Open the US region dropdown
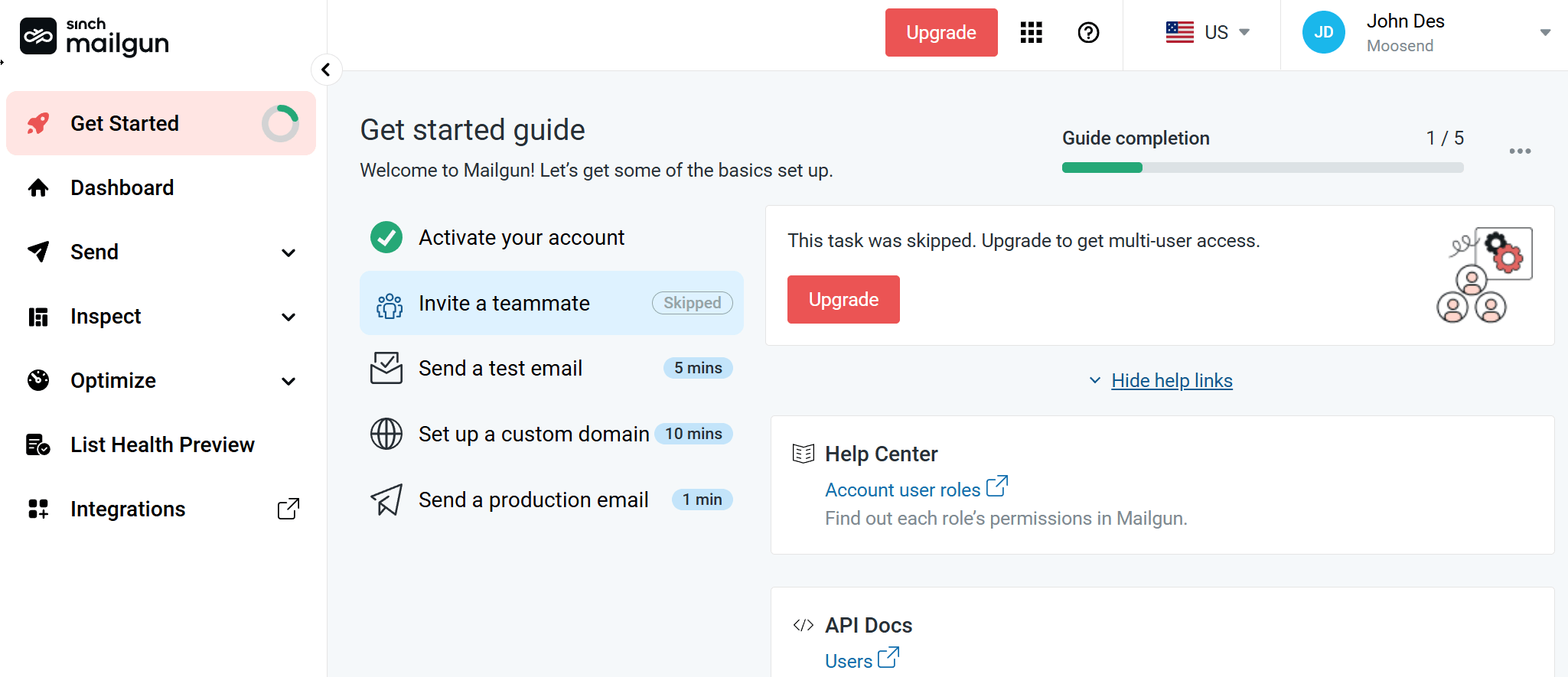This screenshot has width=1568, height=677. (1208, 32)
